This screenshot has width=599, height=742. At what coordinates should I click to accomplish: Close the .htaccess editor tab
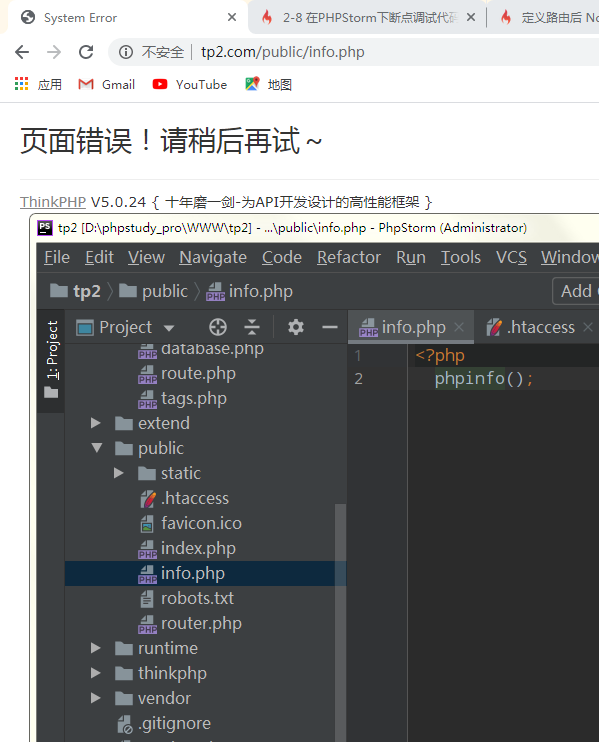588,327
